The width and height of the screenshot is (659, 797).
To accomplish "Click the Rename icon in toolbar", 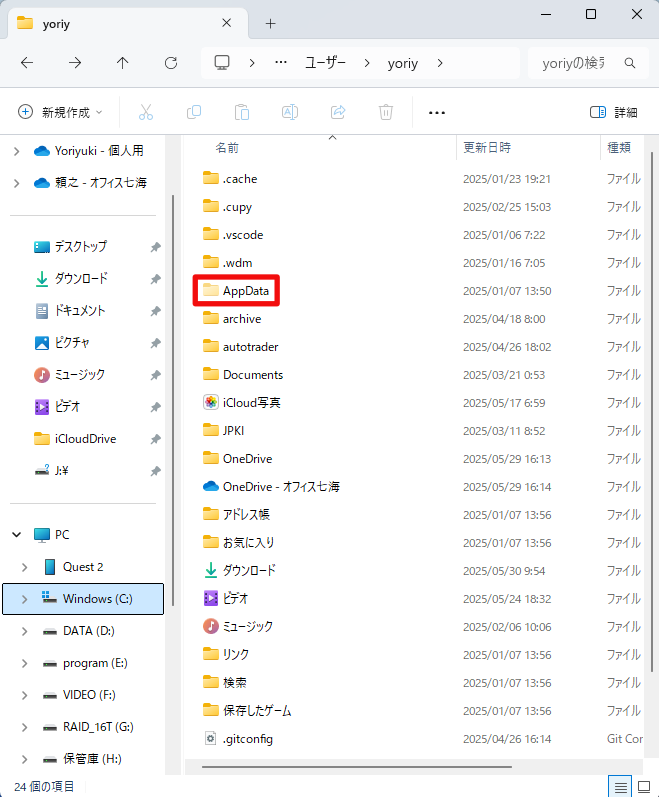I will click(290, 112).
